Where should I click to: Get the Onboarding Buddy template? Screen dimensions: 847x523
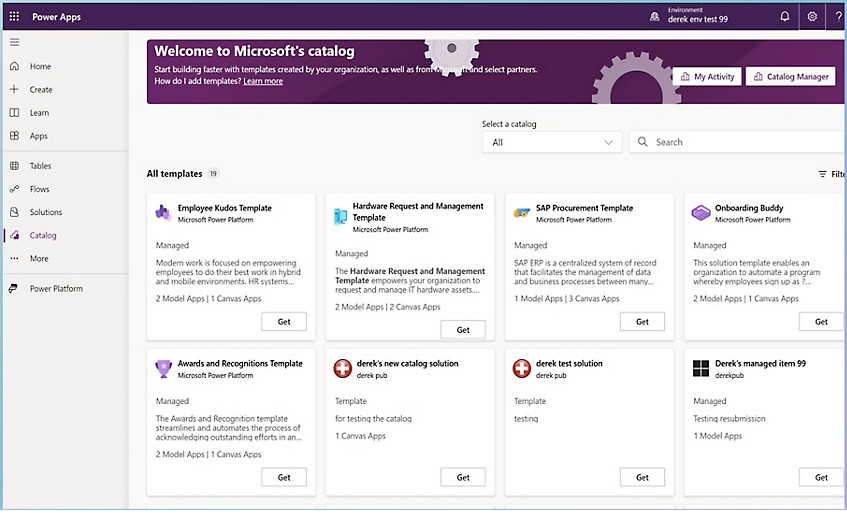(821, 321)
